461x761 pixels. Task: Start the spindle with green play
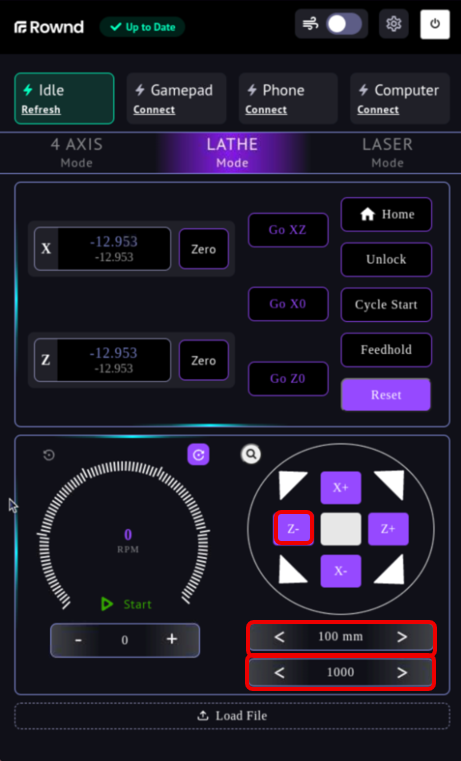point(126,604)
